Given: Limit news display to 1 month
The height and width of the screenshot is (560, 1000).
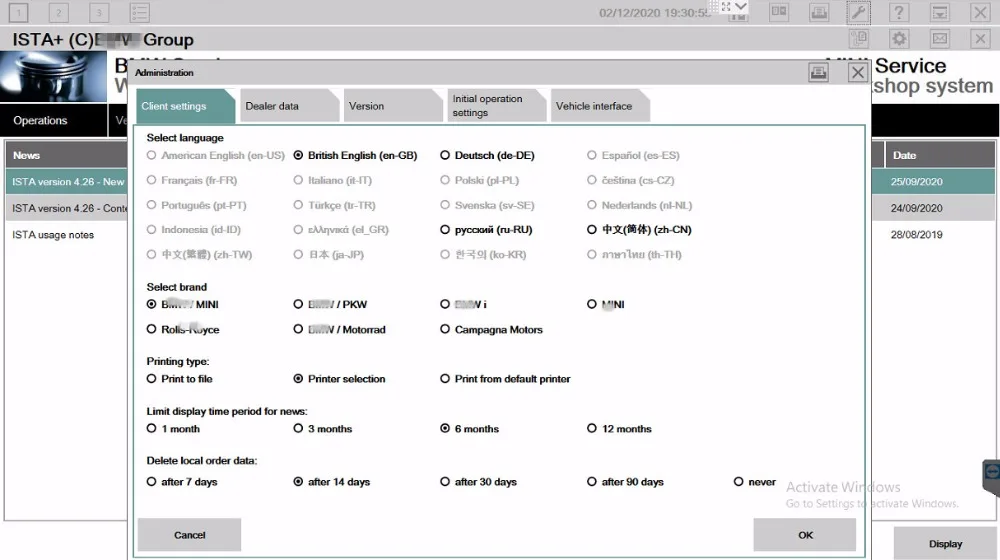Looking at the screenshot, I should [x=173, y=429].
